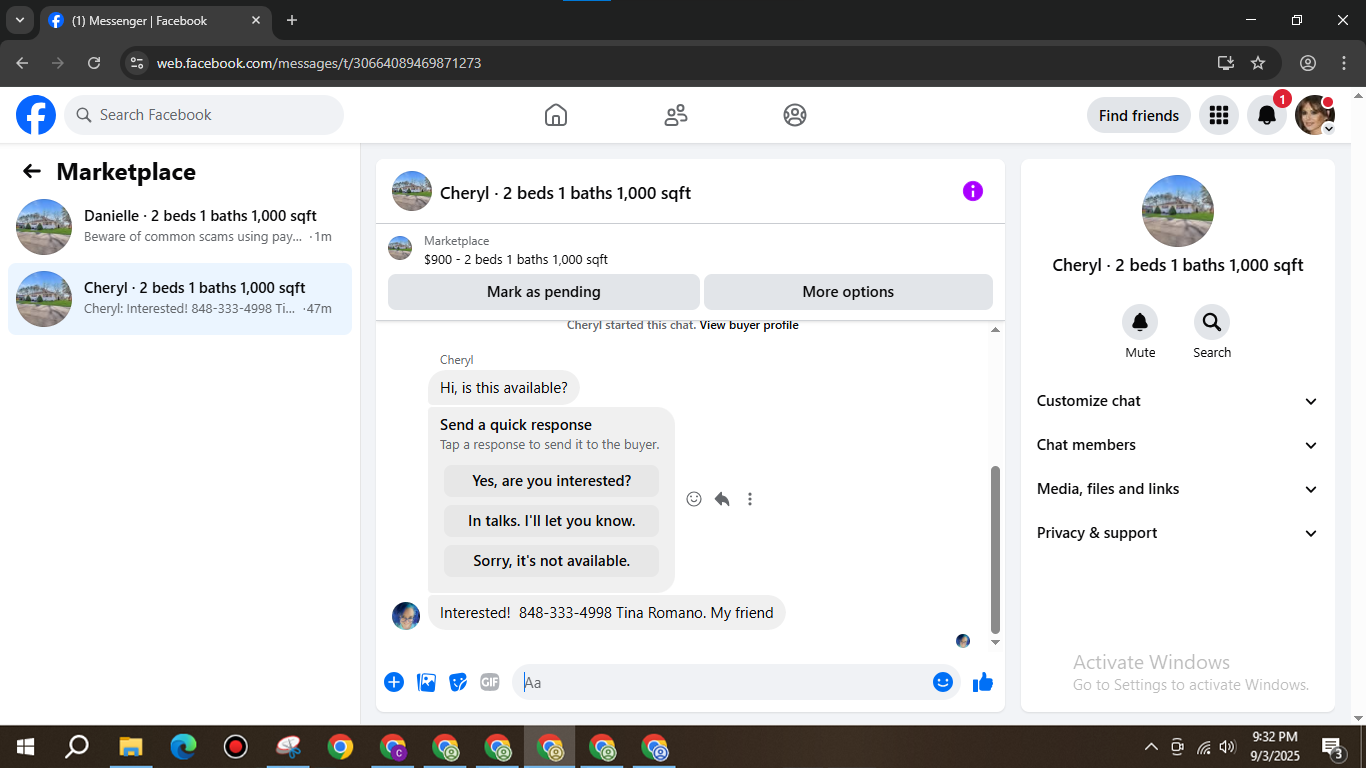React to the quick response message
The width and height of the screenshot is (1366, 768).
pos(694,499)
